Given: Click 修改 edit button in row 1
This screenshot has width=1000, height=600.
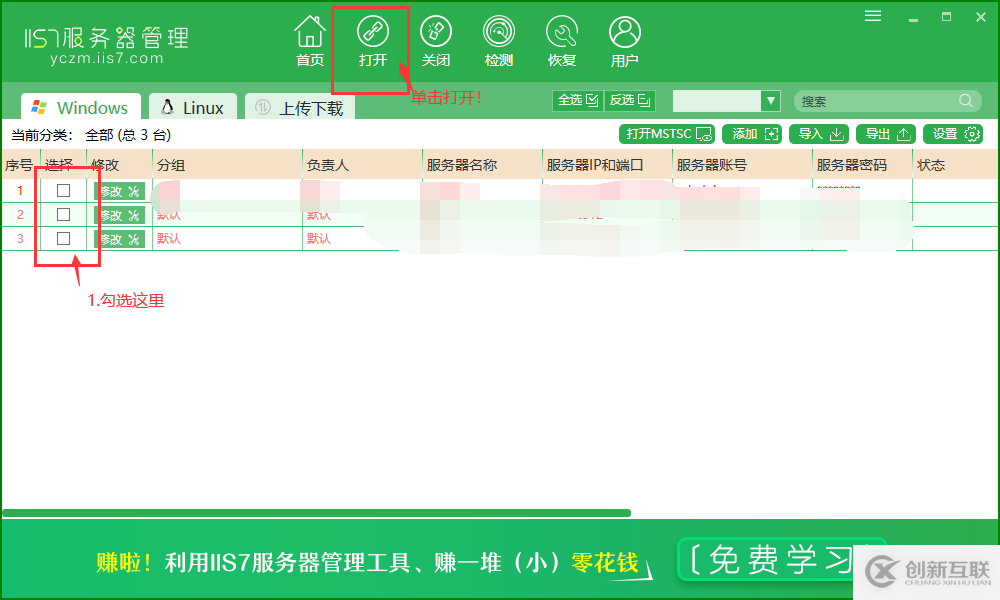Looking at the screenshot, I should [119, 191].
